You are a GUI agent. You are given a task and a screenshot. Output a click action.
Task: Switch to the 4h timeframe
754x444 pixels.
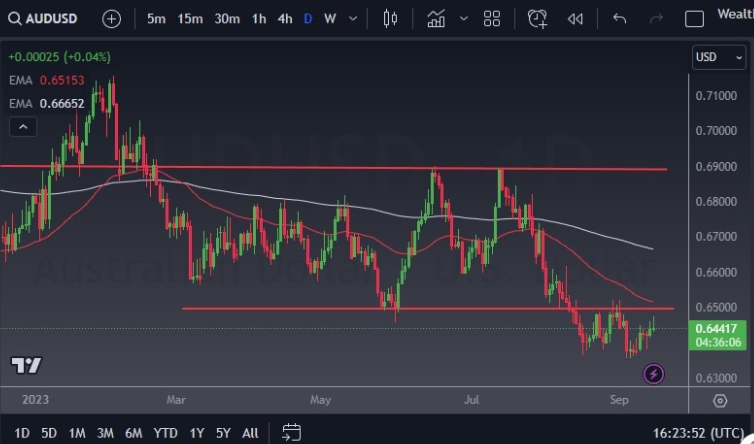click(285, 18)
